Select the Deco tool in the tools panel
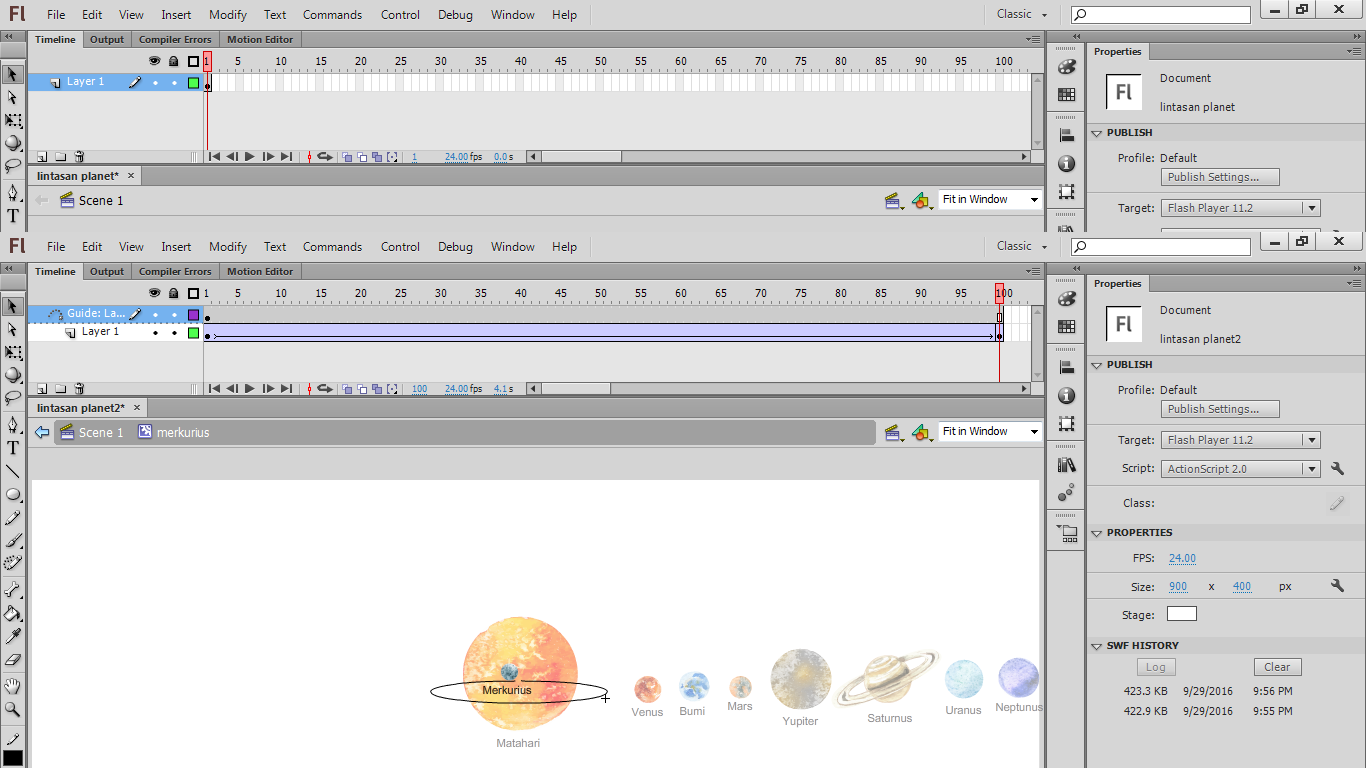Image resolution: width=1366 pixels, height=768 pixels. pos(13,563)
